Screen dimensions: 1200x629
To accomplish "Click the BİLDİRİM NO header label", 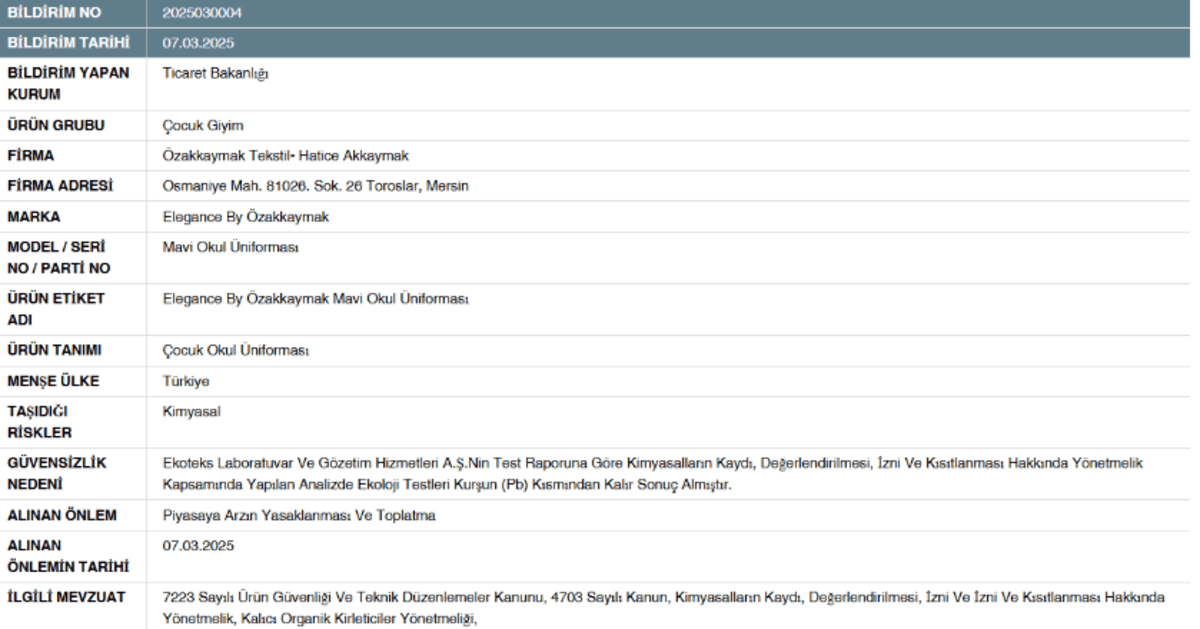I will click(x=54, y=13).
